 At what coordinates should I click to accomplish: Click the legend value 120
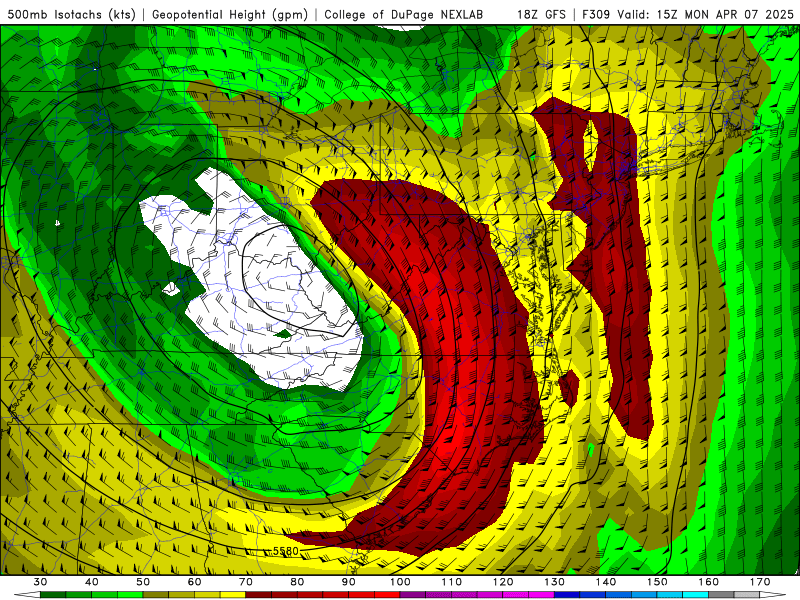pyautogui.click(x=503, y=582)
